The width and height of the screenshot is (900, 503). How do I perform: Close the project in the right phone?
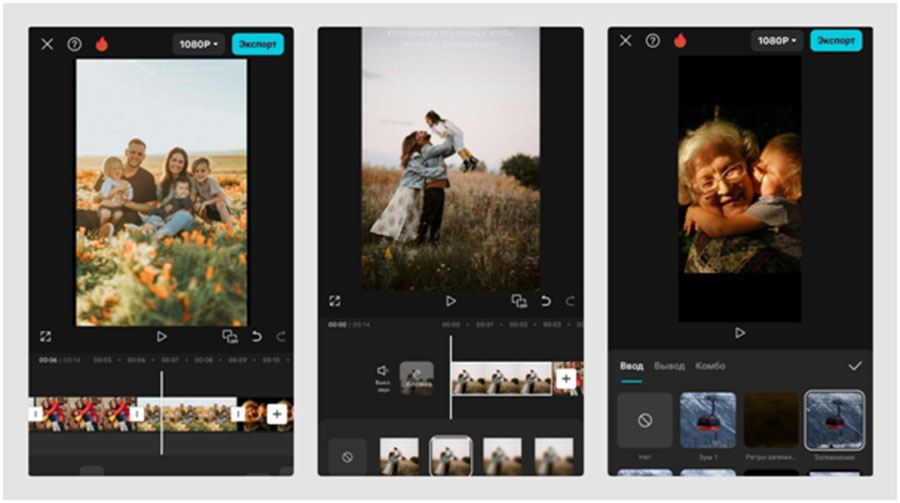coord(626,41)
